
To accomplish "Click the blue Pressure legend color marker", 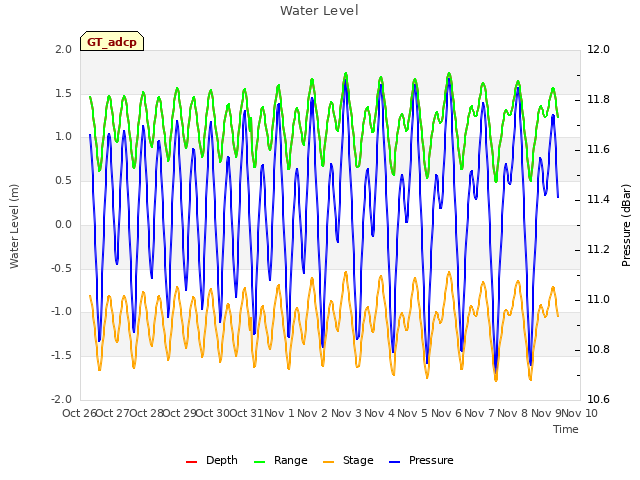I will 395,462.
